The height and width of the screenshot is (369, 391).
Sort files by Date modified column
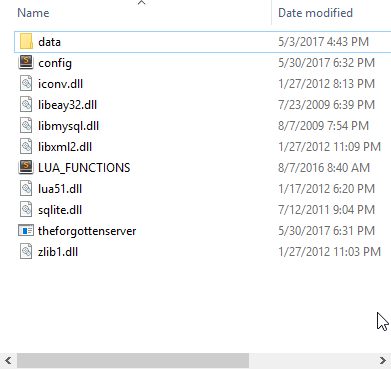tap(315, 13)
